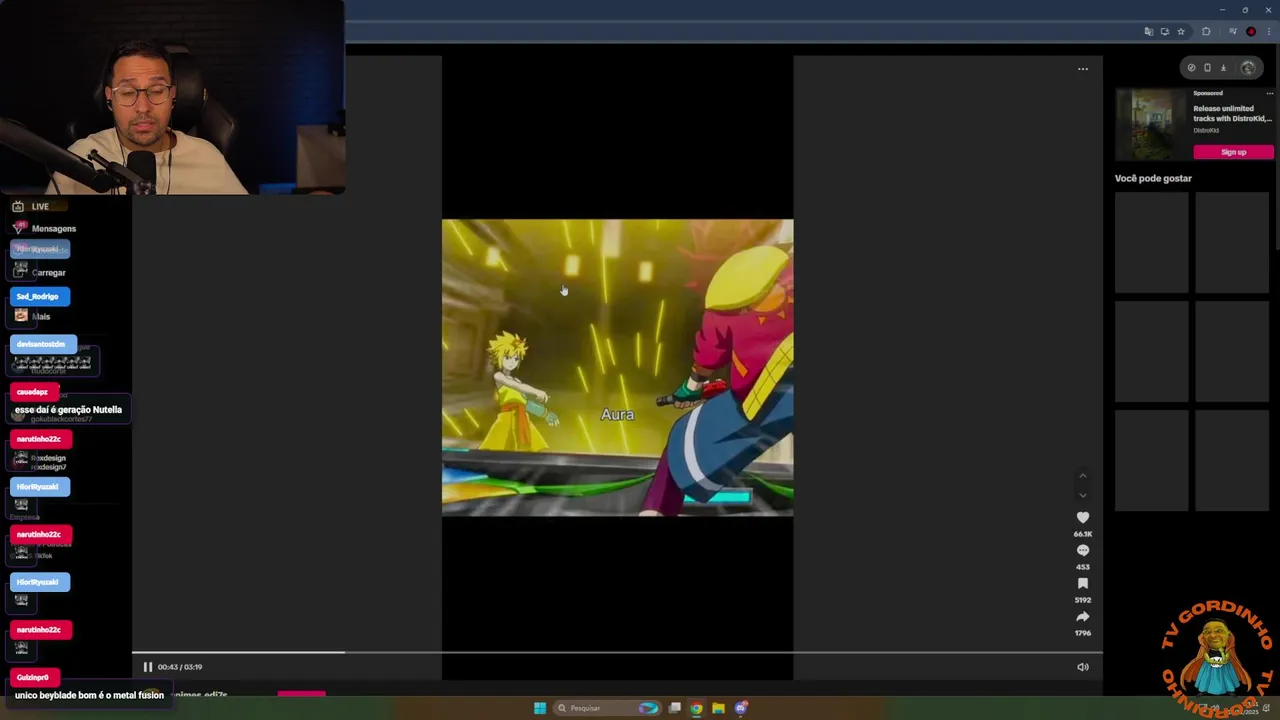Go to the previous video with up chevron
Screen dimensions: 1280x720
(1083, 476)
